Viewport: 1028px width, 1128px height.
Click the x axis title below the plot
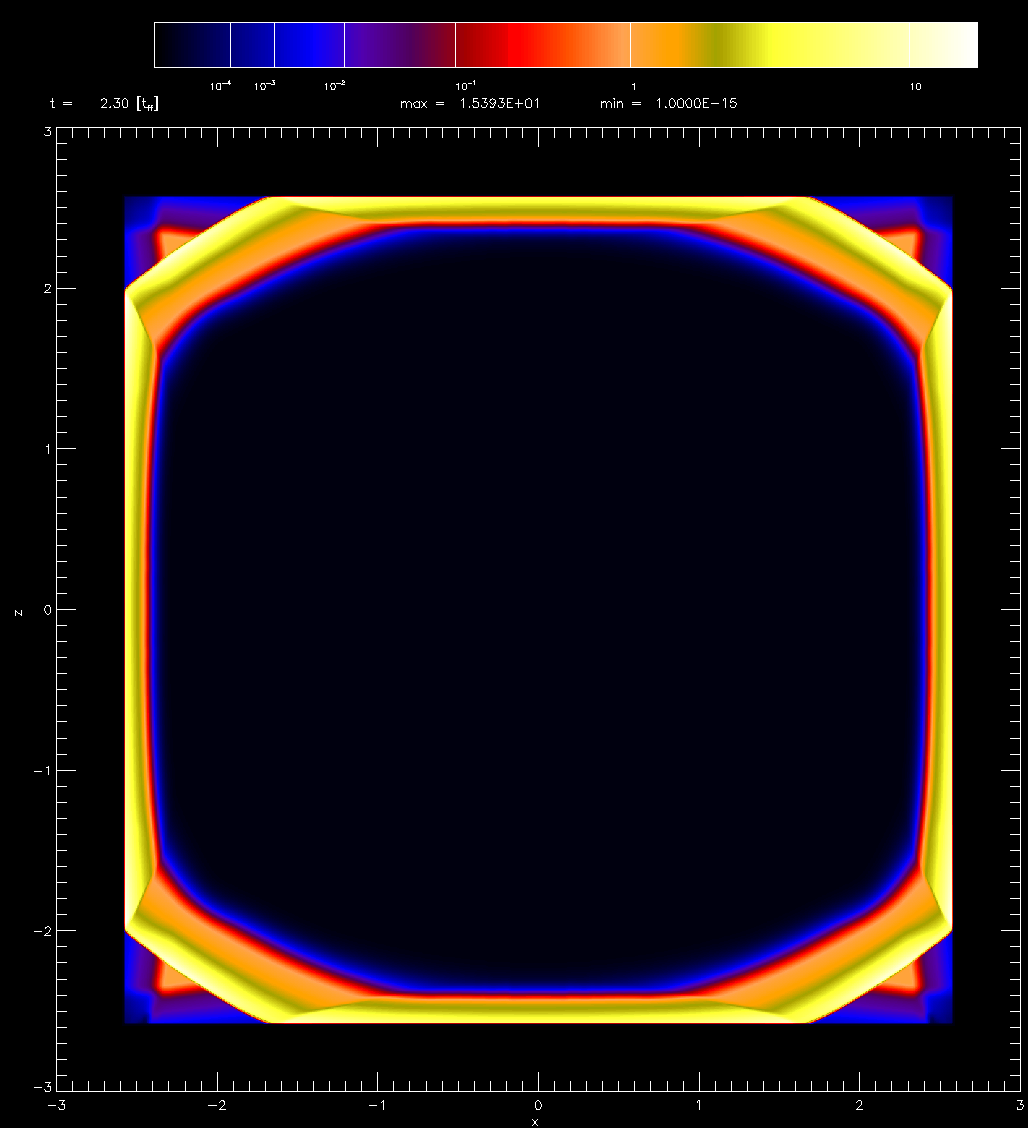(x=536, y=1122)
